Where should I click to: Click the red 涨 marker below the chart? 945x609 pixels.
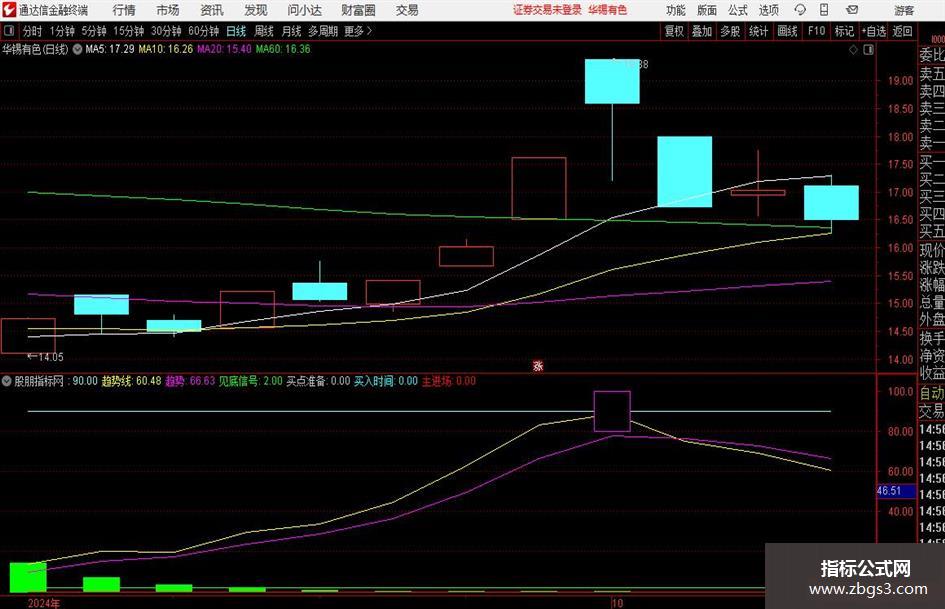538,365
